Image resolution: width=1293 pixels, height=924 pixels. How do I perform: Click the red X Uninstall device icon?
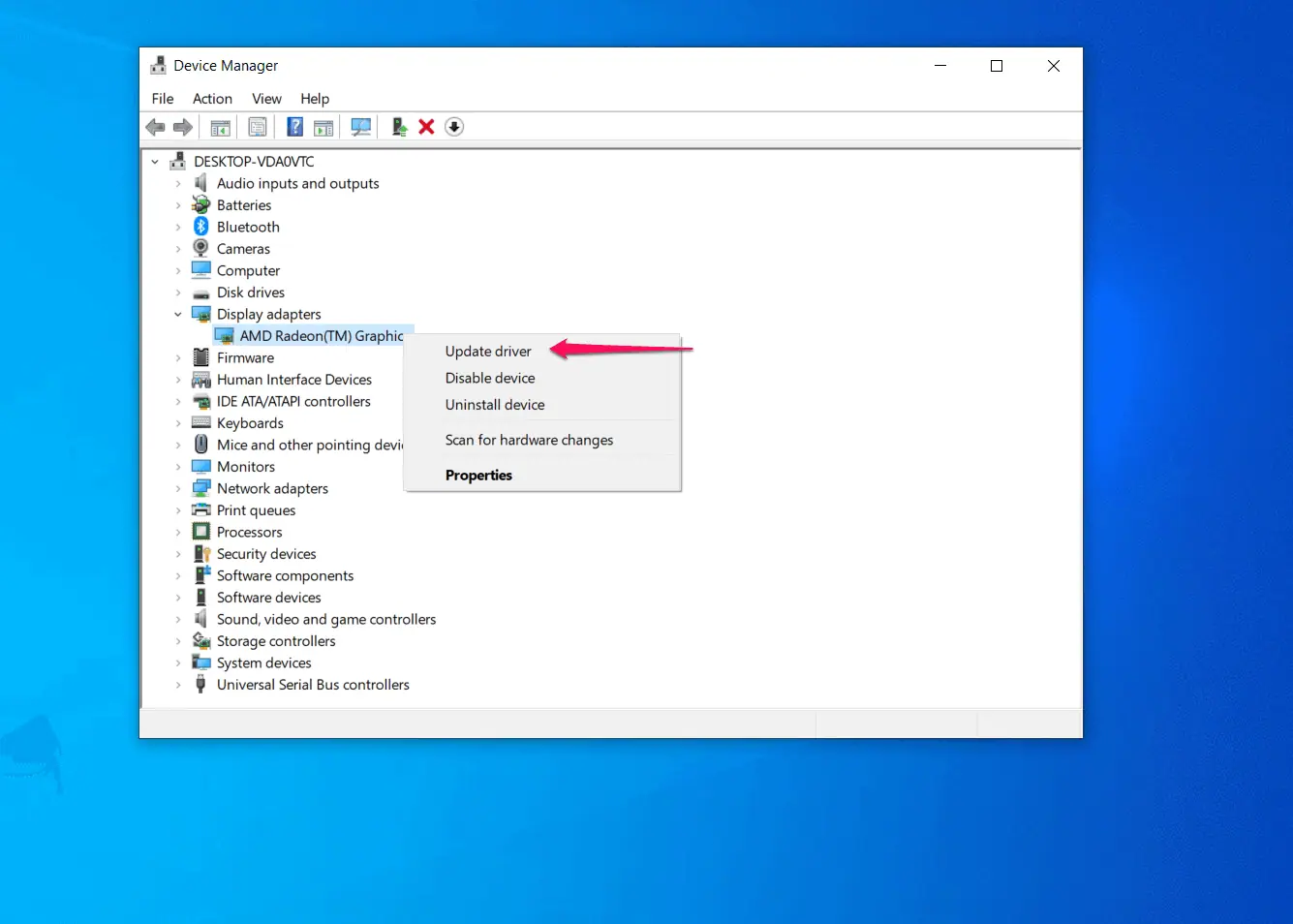click(x=426, y=127)
